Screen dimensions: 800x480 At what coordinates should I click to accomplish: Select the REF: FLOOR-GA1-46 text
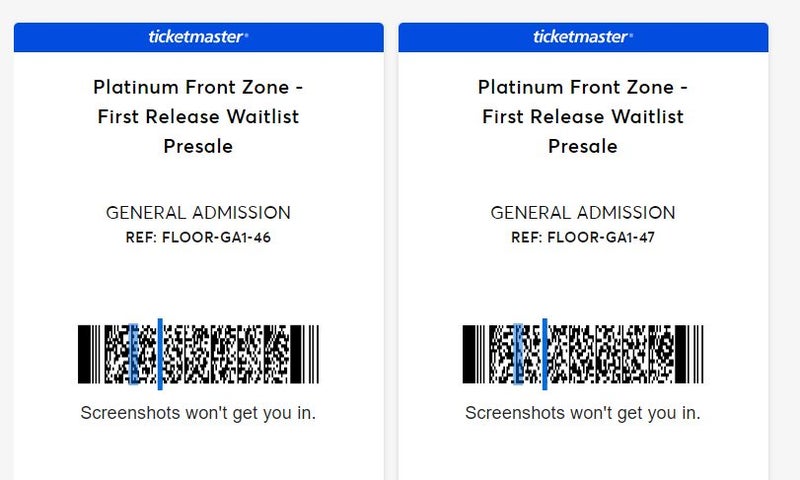pos(198,238)
